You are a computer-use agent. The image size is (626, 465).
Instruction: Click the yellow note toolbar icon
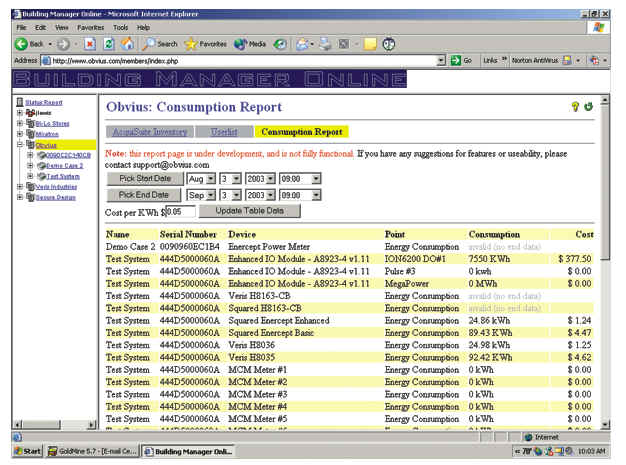pos(370,44)
